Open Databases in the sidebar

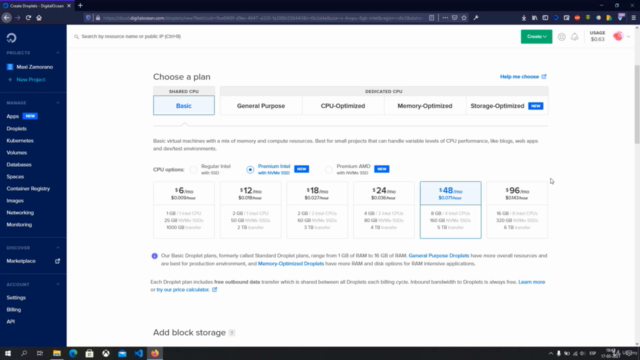tap(19, 164)
